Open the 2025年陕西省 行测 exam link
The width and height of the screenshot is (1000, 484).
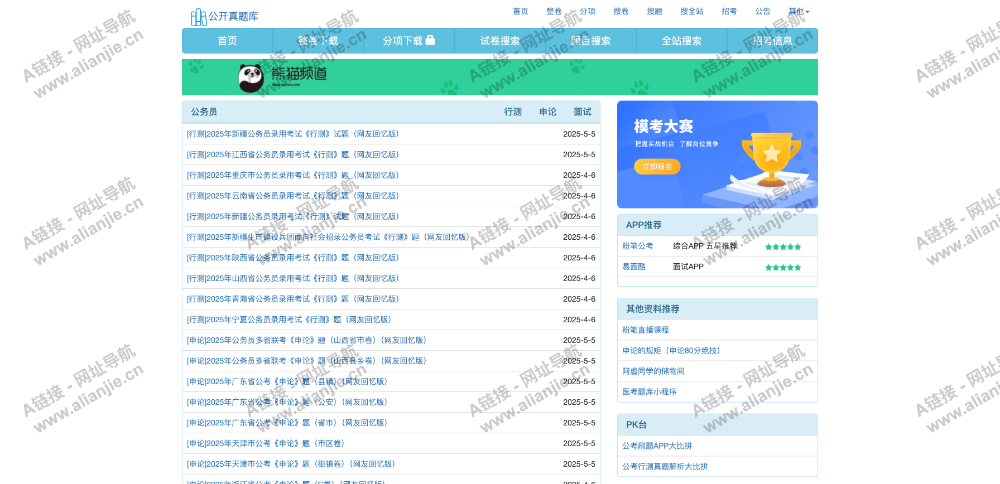[293, 258]
